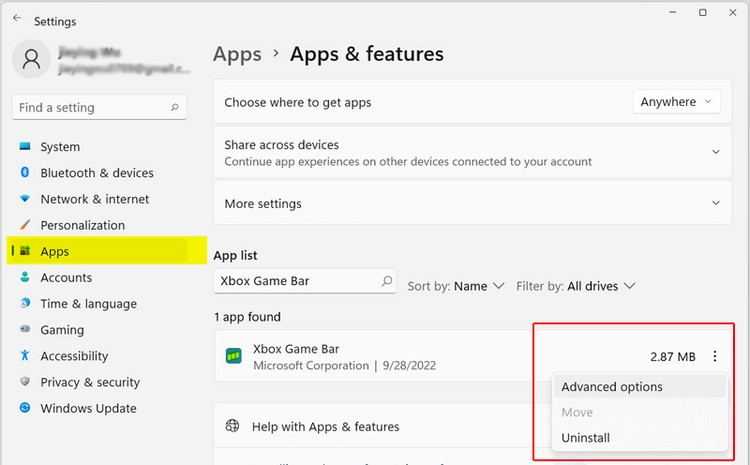Click the Bluetooth icon in sidebar

[25, 172]
